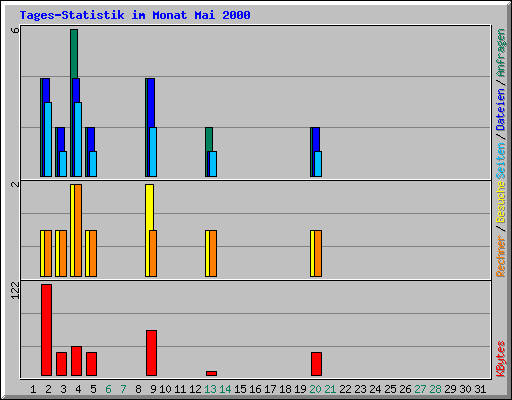Click the 'Rechner' legend label

(x=500, y=256)
